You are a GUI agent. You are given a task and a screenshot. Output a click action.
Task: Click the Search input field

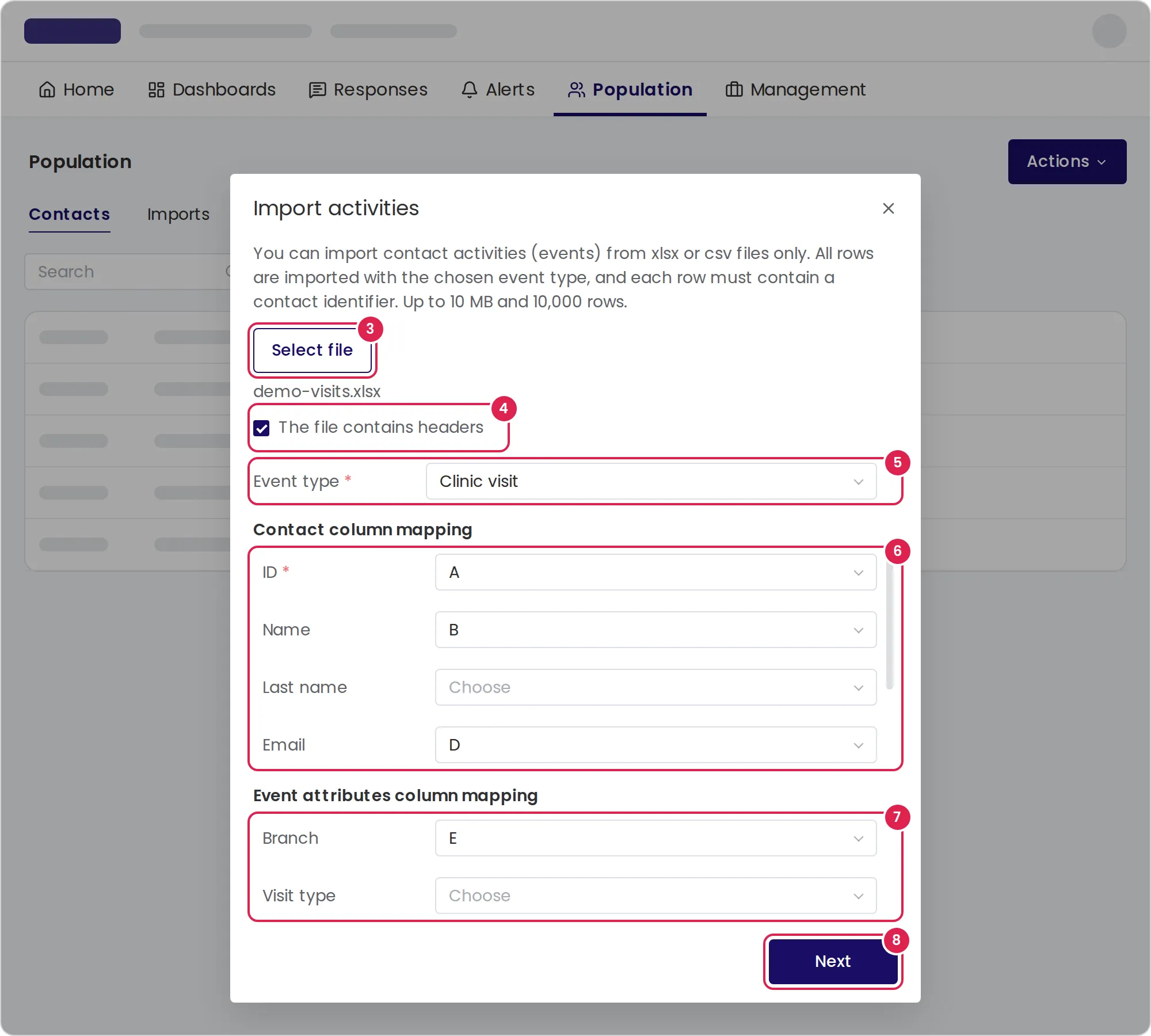128,272
